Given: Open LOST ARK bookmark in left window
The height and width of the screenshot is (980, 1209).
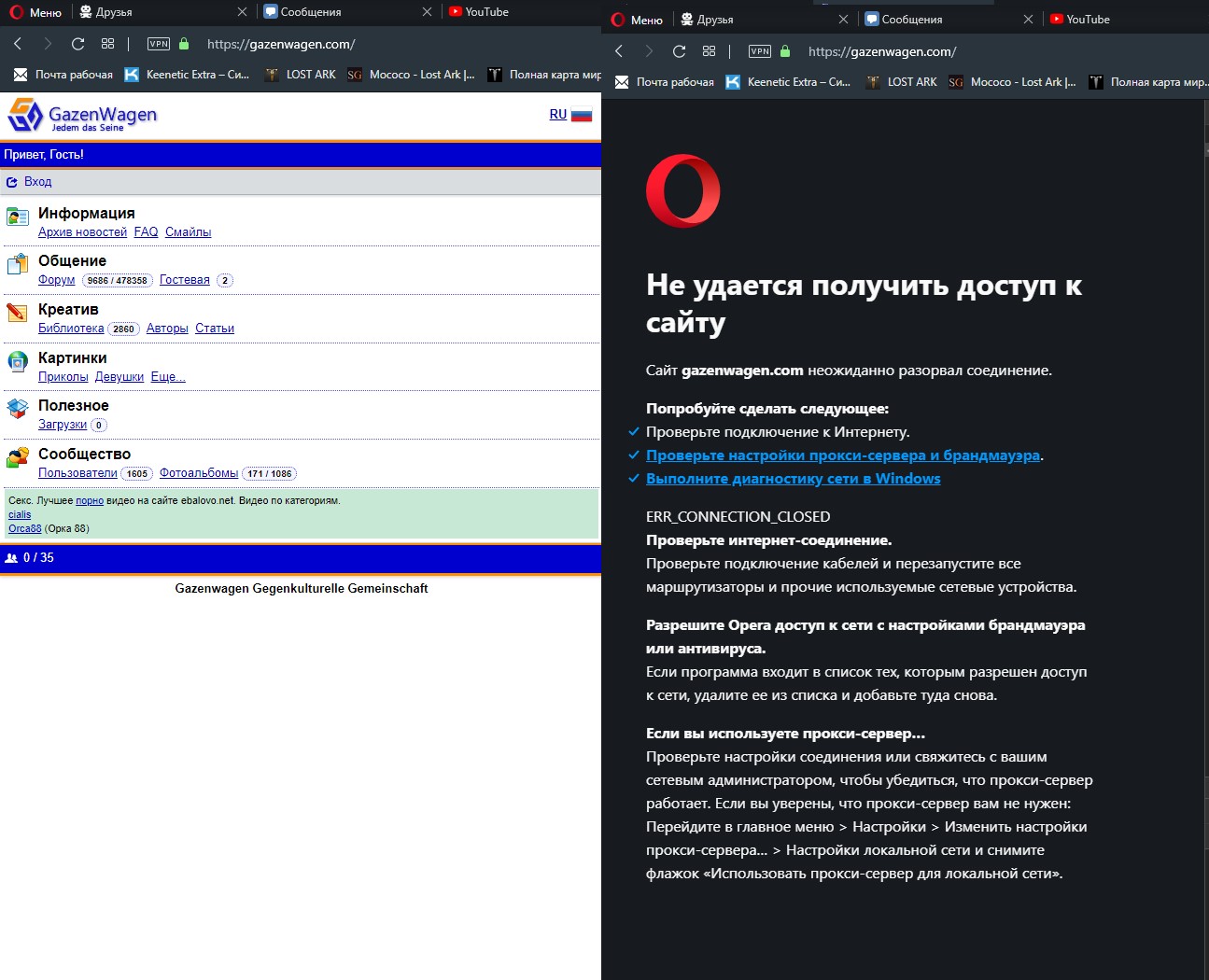Looking at the screenshot, I should (300, 75).
